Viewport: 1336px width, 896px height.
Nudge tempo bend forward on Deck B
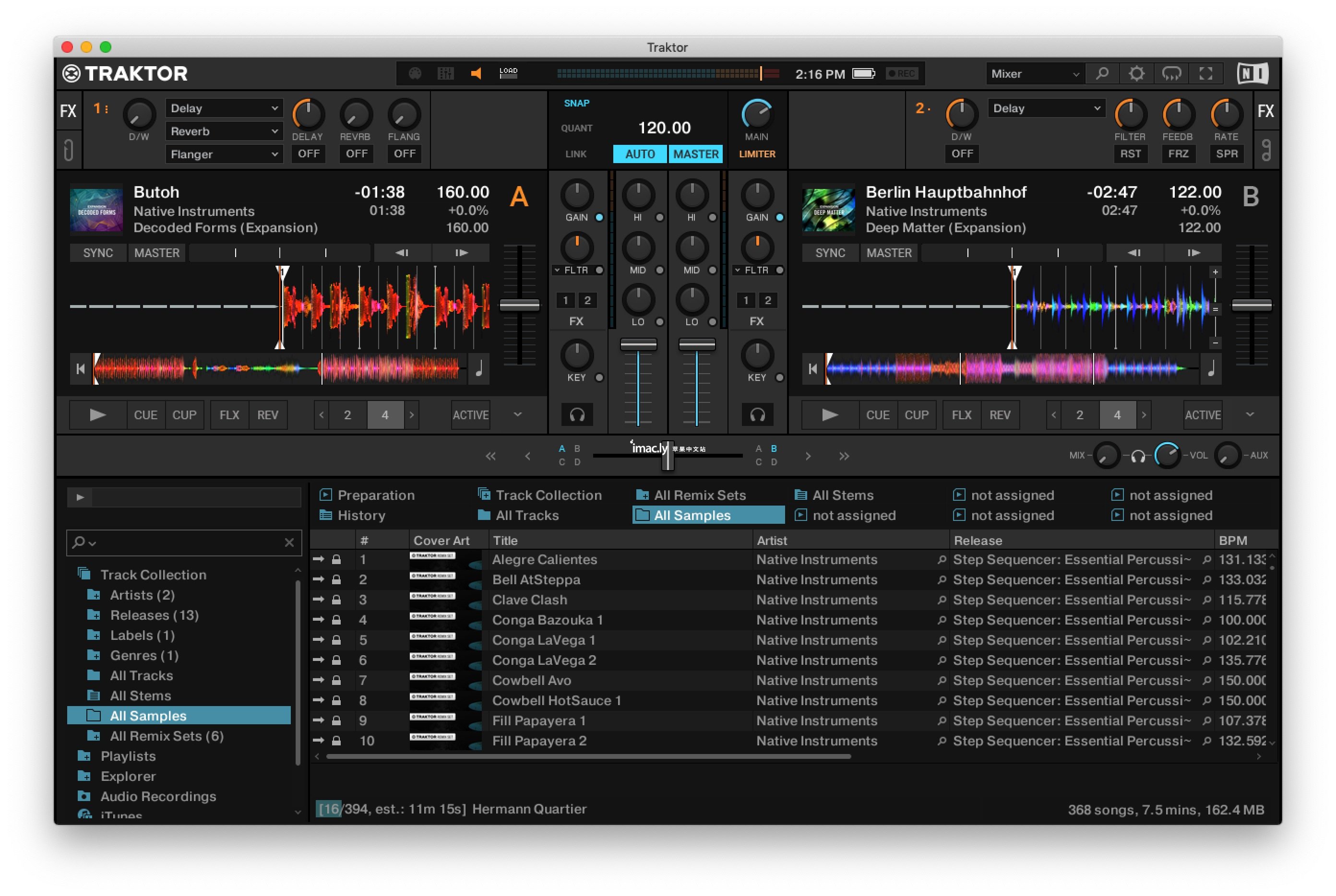[x=1193, y=253]
